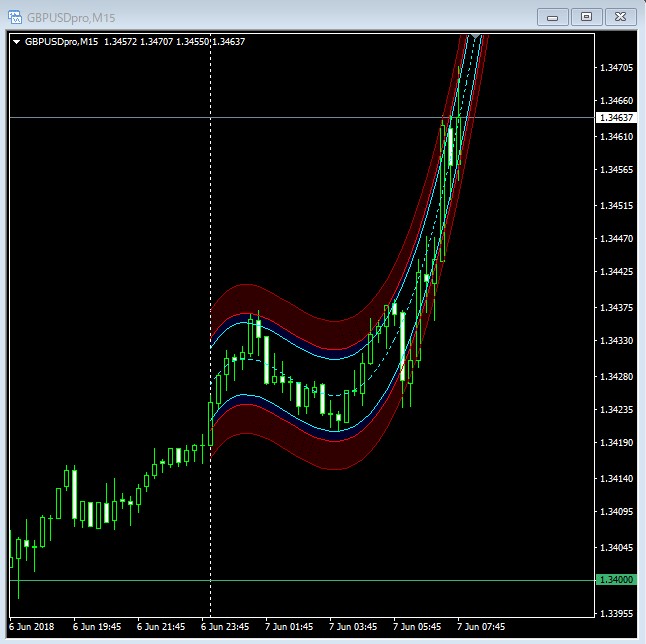Click price scale value 1.34190
This screenshot has width=646, height=644.
[x=616, y=442]
